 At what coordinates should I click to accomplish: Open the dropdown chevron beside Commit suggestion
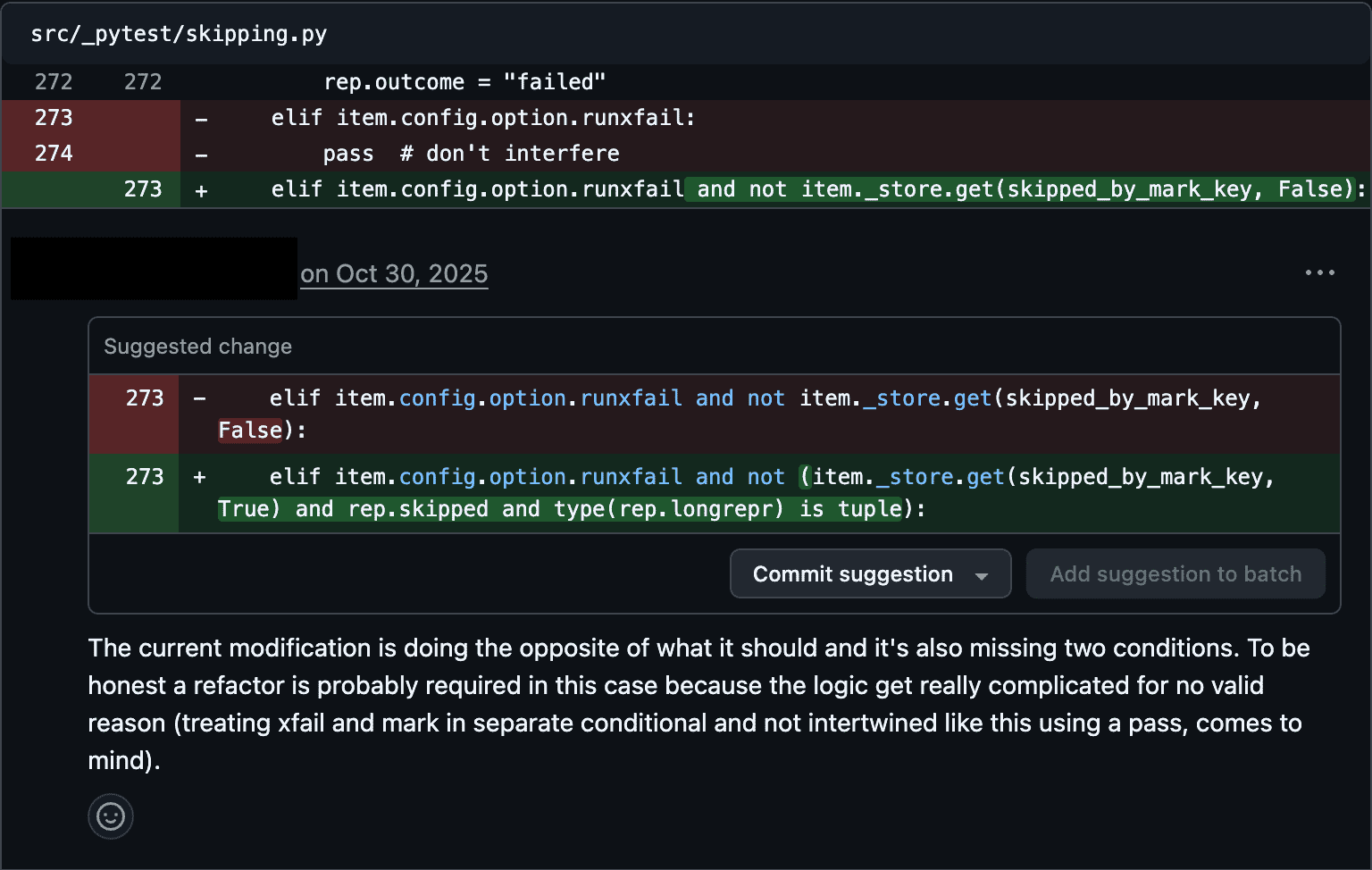(x=983, y=573)
